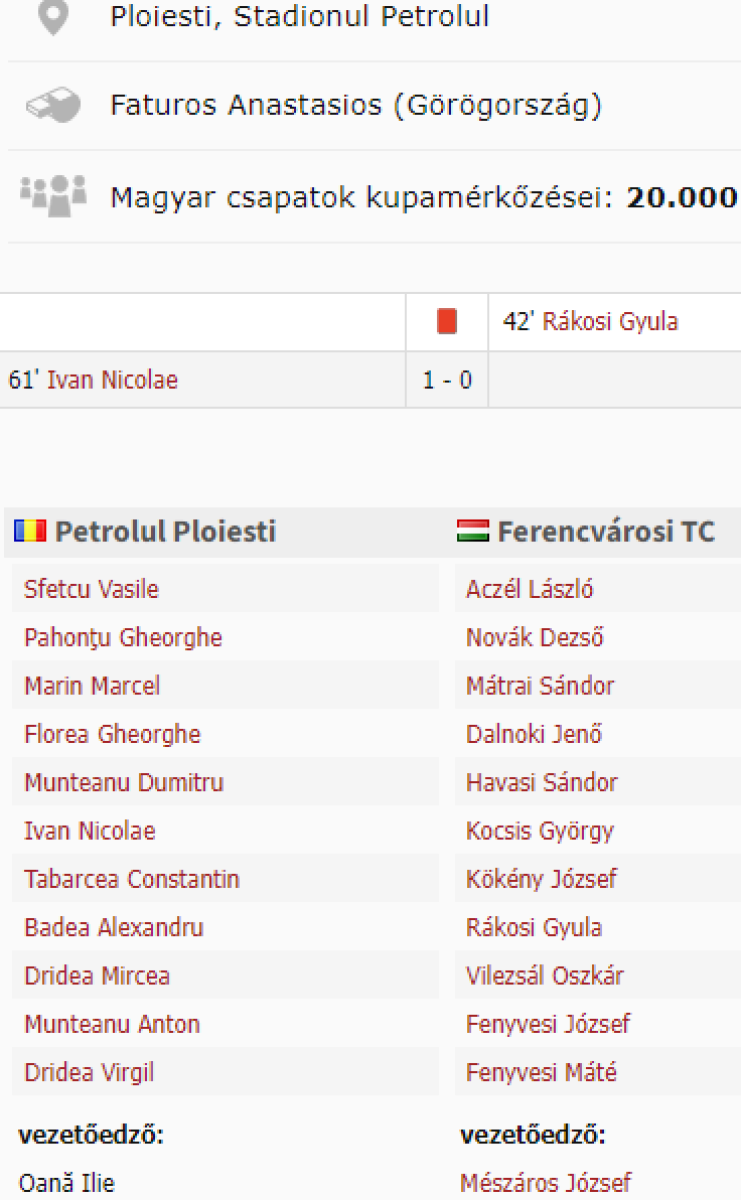Click the Hungarian flag icon
Image resolution: width=741 pixels, height=1200 pixels.
click(472, 531)
